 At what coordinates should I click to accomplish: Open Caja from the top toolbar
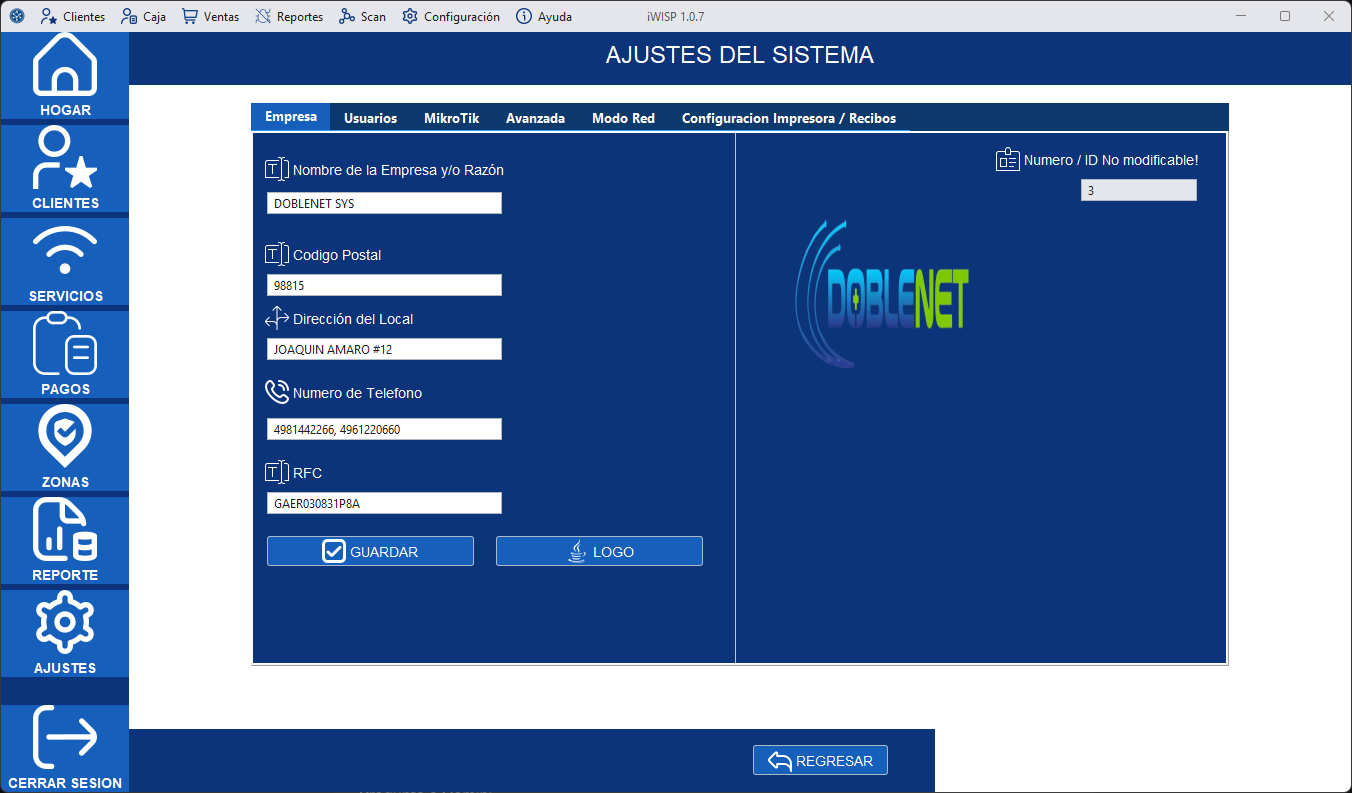tap(143, 16)
